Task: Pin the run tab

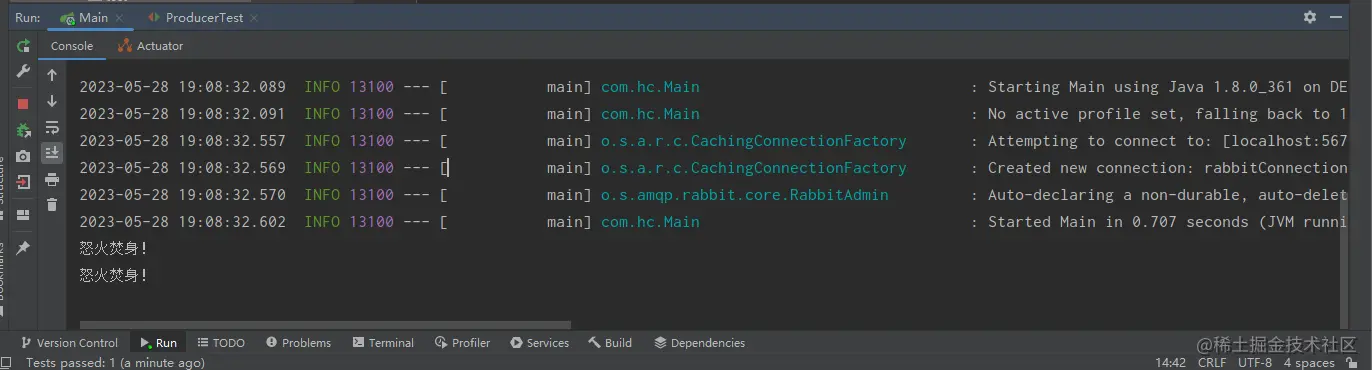Action: click(23, 247)
